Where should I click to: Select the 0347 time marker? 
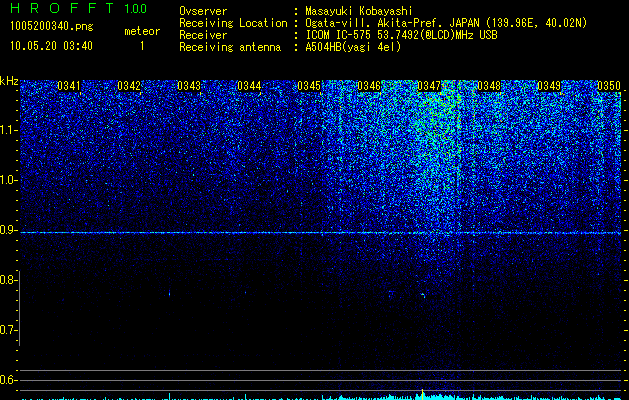click(x=429, y=86)
